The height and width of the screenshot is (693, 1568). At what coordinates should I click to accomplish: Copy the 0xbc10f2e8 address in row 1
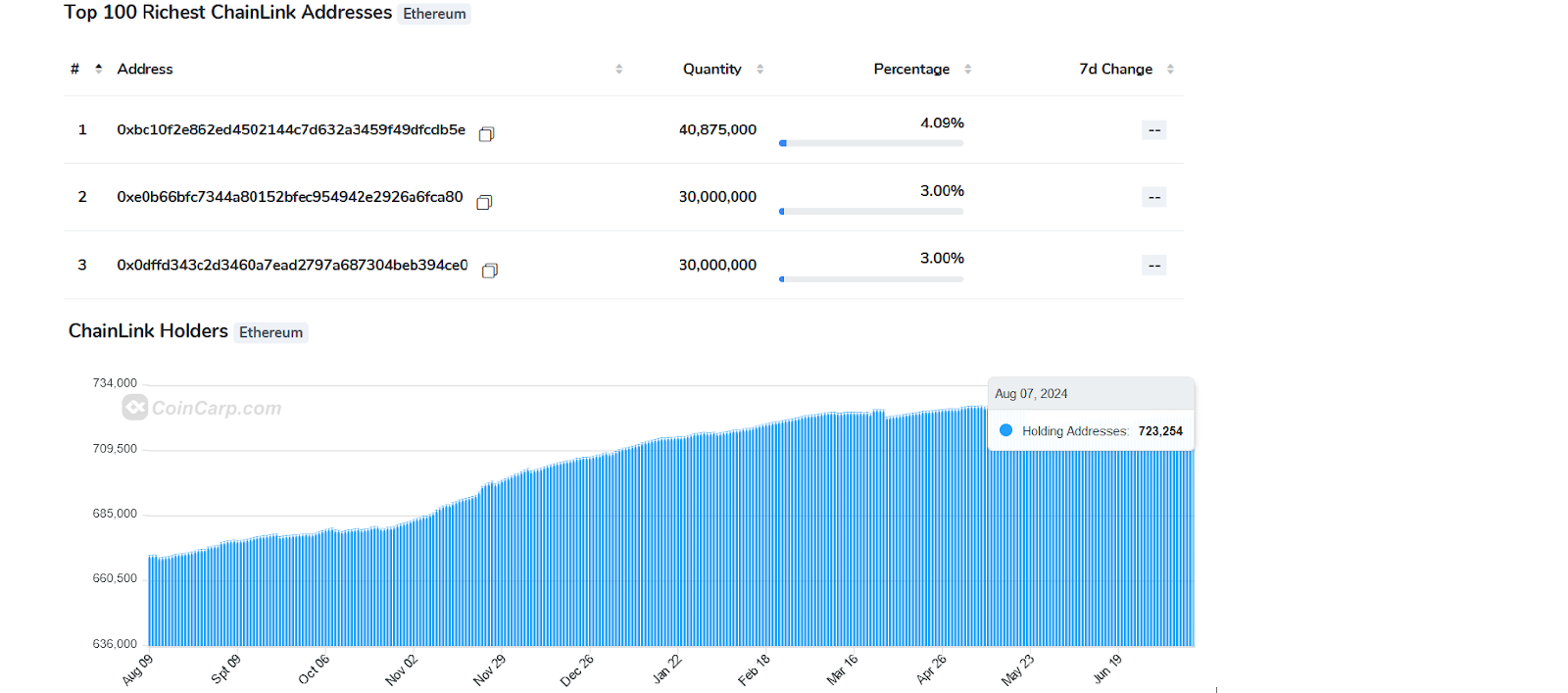coord(486,134)
